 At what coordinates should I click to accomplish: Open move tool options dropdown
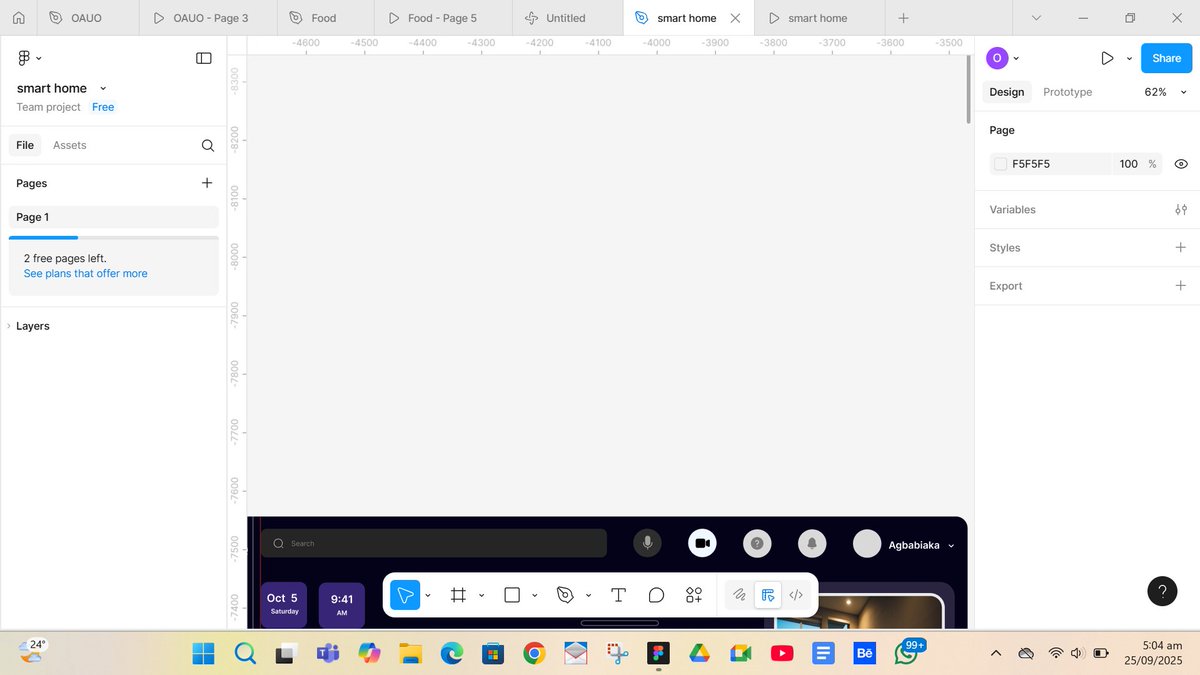pyautogui.click(x=428, y=595)
